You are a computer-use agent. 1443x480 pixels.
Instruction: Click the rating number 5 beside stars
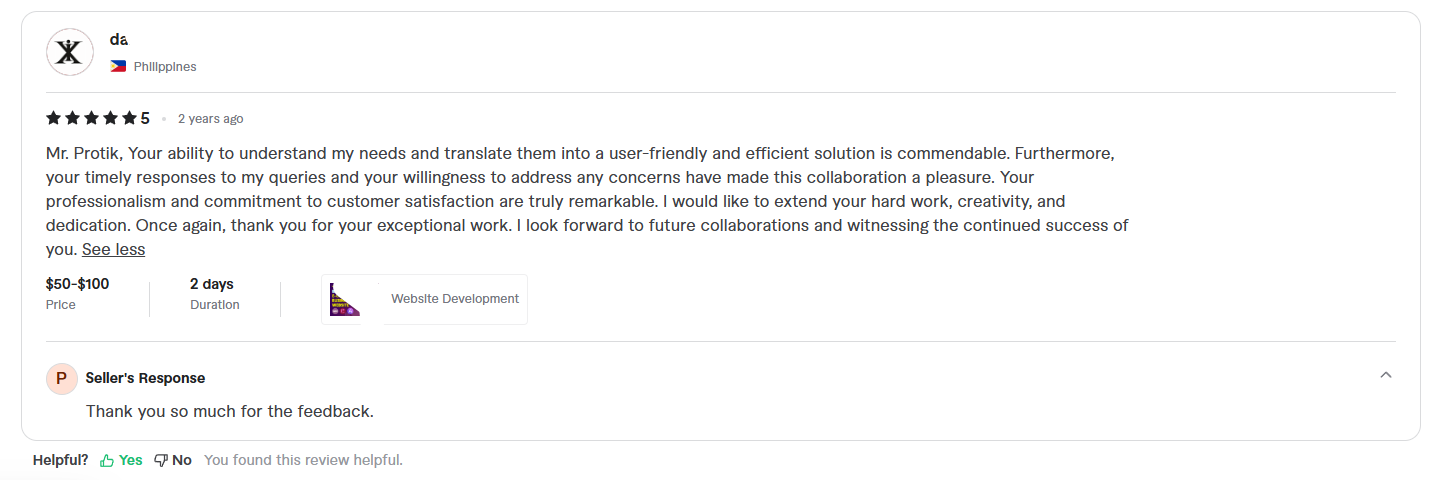[145, 118]
